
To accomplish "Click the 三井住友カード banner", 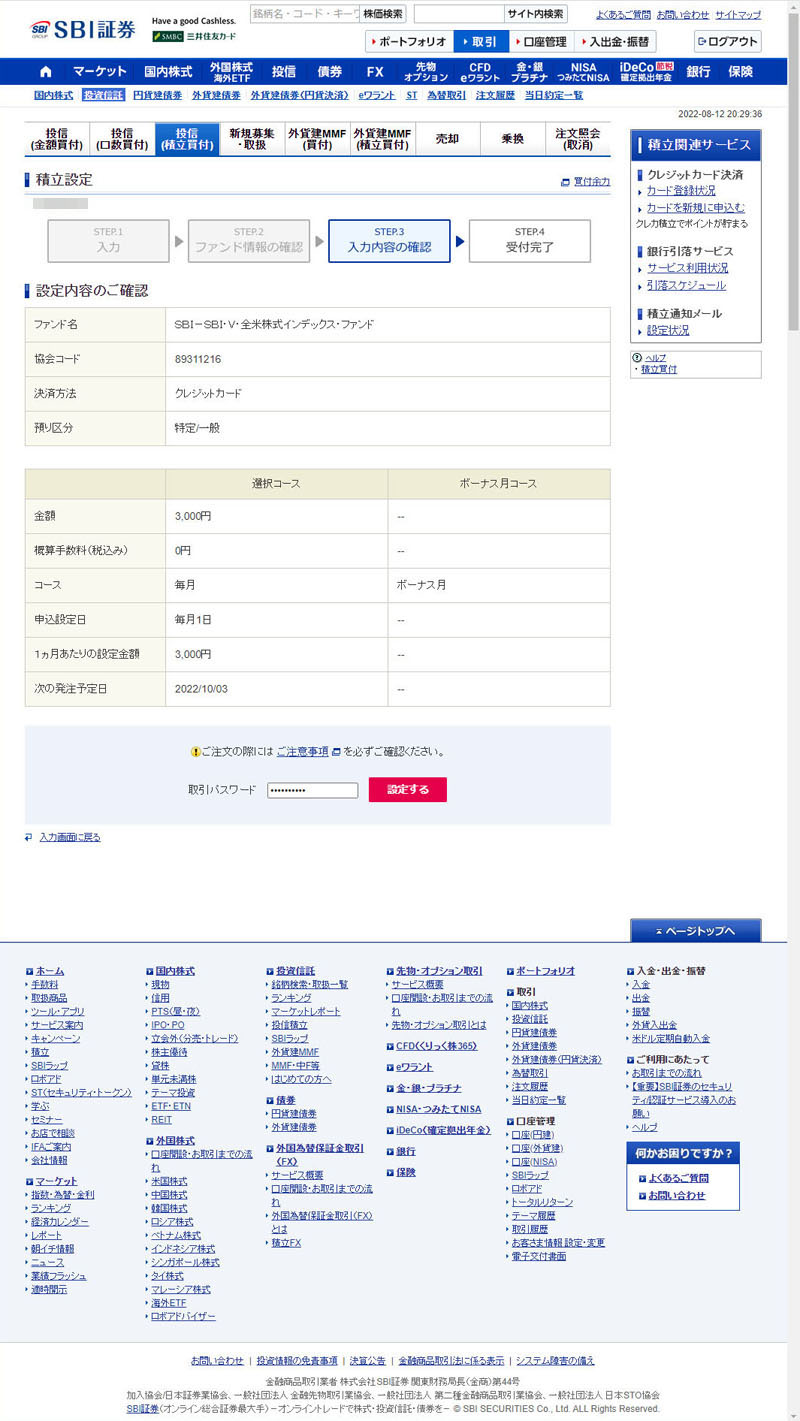I will coord(194,36).
